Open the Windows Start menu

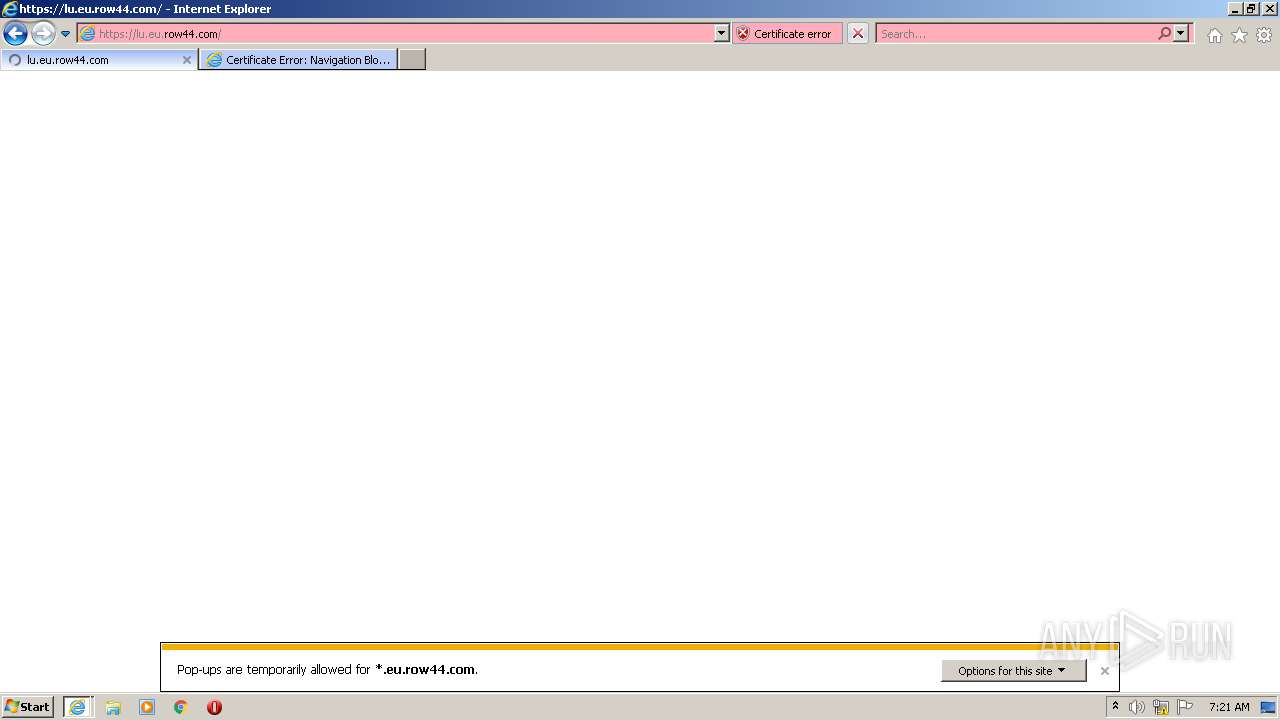[x=28, y=707]
